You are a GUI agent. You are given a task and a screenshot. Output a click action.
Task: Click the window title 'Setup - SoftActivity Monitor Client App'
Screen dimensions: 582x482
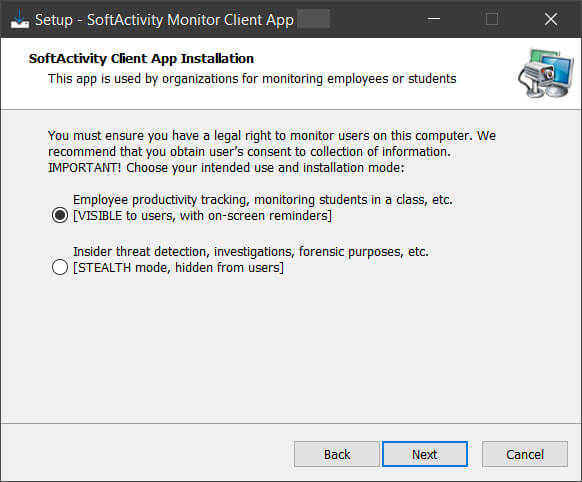[164, 20]
